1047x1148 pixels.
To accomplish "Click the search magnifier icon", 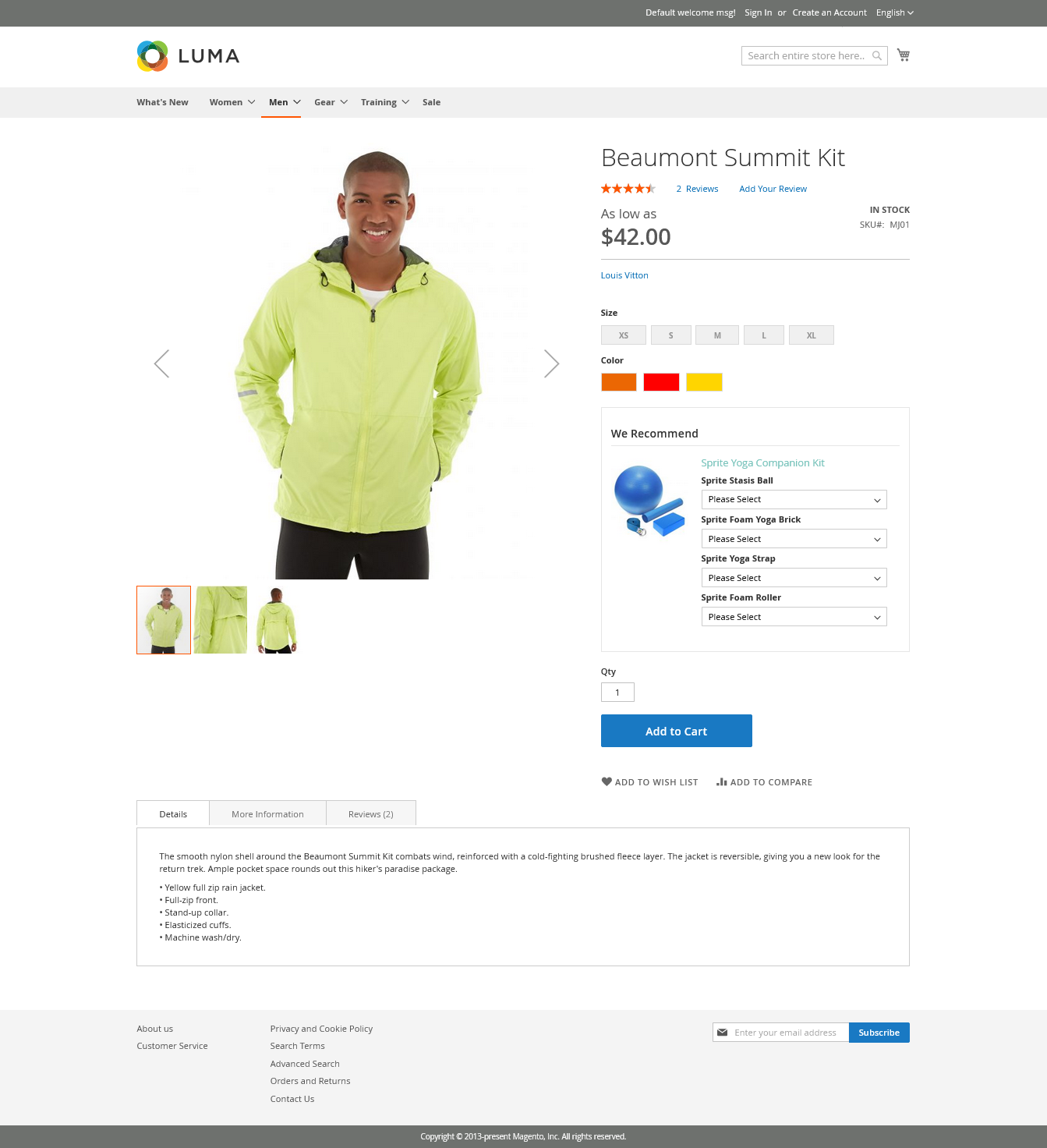I will (877, 55).
